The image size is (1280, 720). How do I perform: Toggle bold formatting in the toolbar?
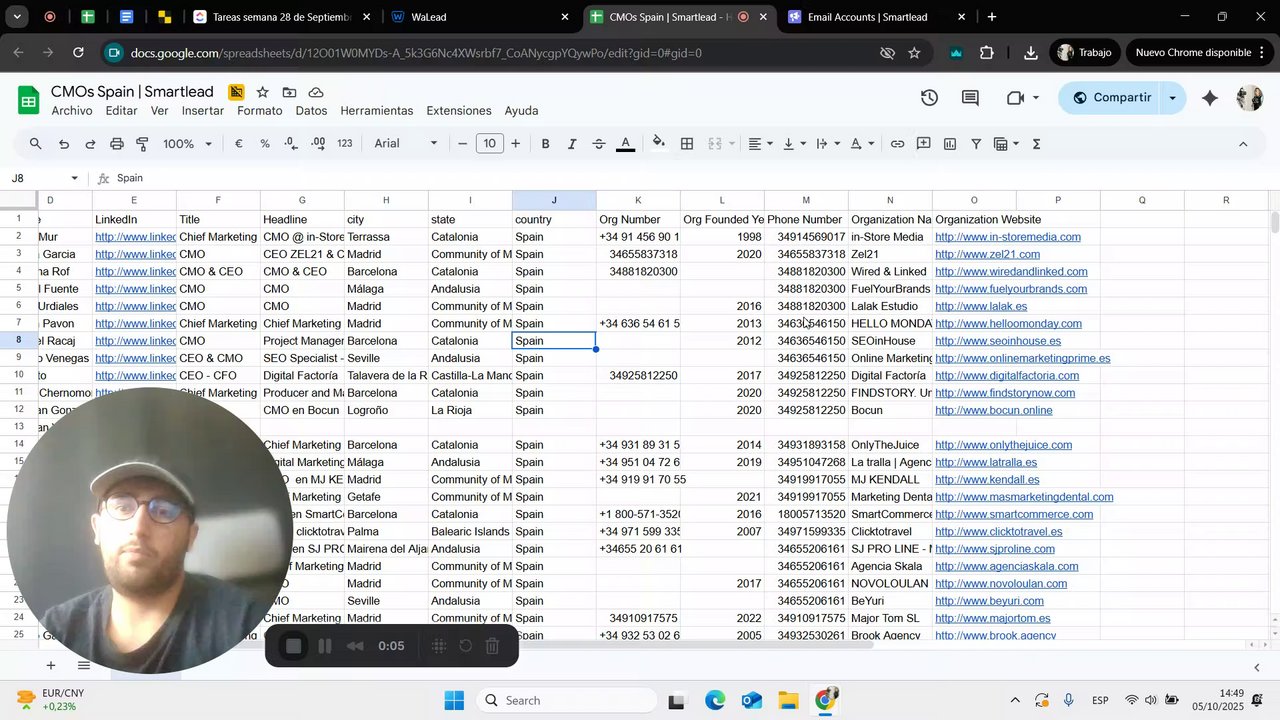pyautogui.click(x=545, y=144)
